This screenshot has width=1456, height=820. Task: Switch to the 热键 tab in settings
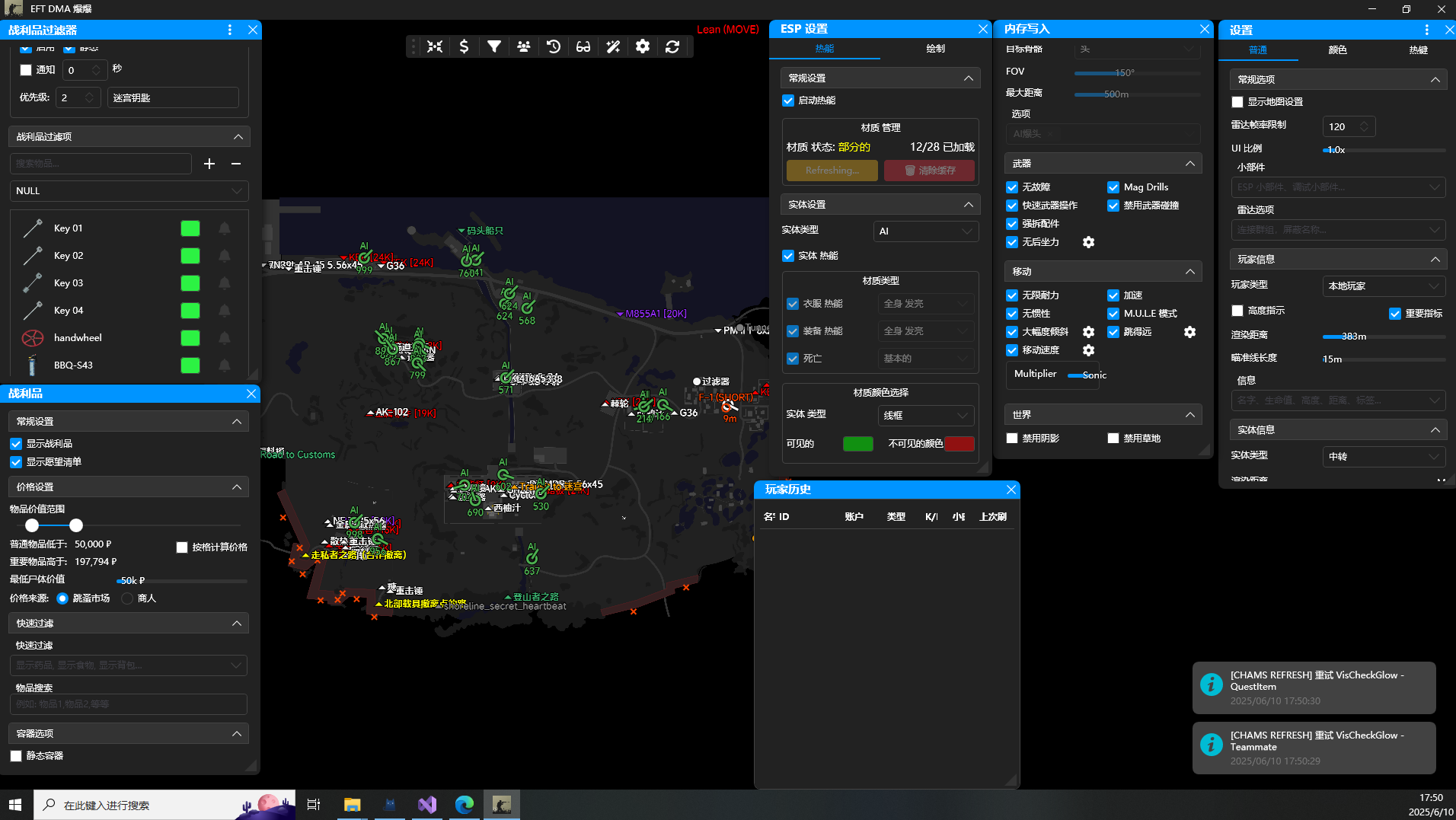point(1419,50)
